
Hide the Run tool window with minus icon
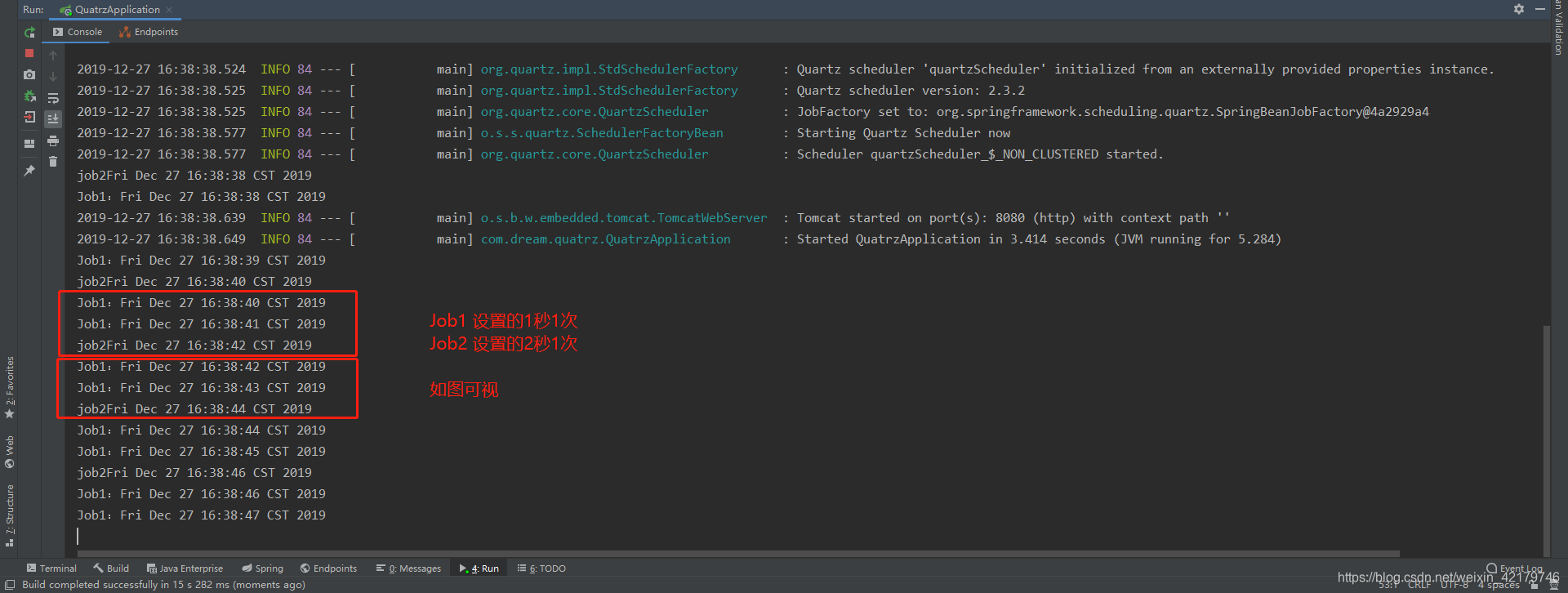tap(1540, 9)
